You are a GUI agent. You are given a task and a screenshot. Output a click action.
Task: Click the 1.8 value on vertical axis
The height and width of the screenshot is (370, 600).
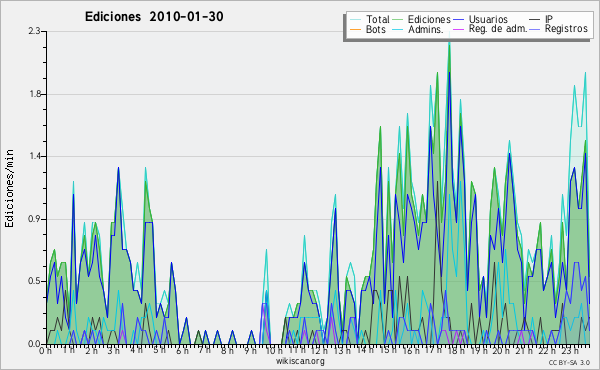[x=35, y=95]
